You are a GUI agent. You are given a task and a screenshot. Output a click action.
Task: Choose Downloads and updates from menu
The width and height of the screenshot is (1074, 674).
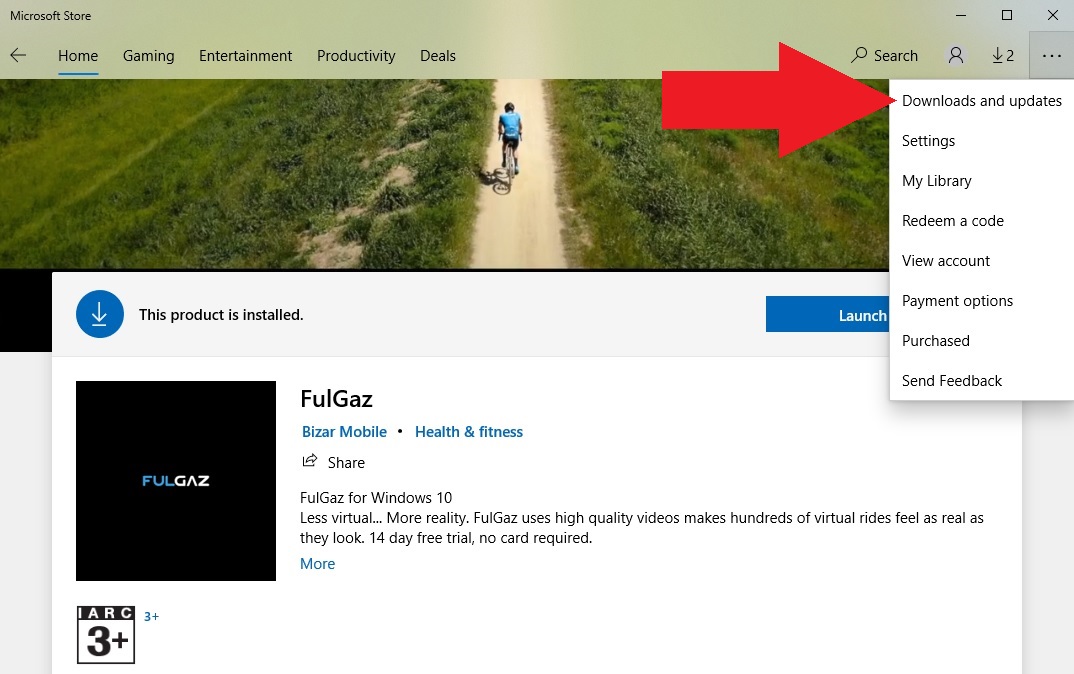point(982,101)
